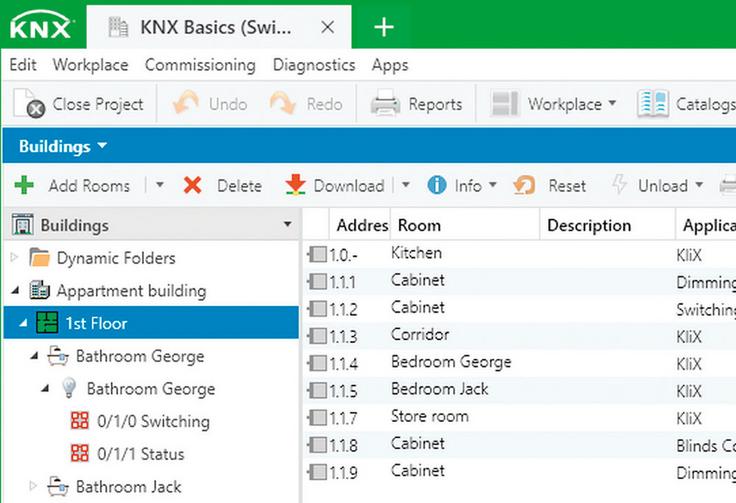The image size is (736, 503).
Task: Open the Workplace toolbar dropdown
Action: coord(611,104)
